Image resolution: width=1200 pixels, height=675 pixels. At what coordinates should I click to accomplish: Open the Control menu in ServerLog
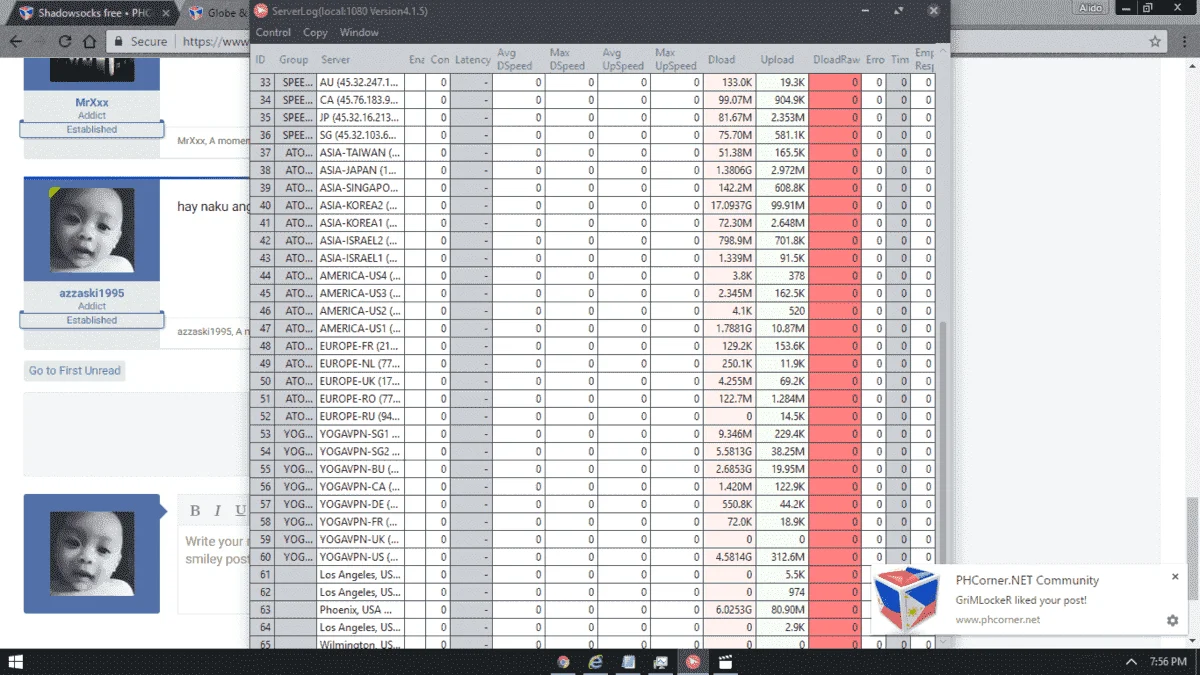pos(273,32)
